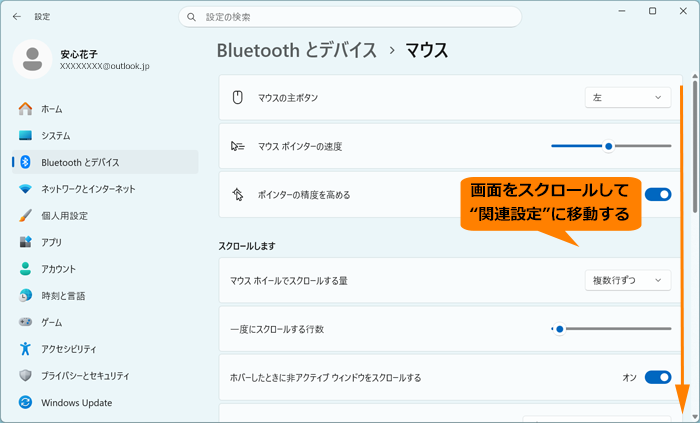Click the マウス page title
Image resolution: width=700 pixels, height=423 pixels.
click(x=426, y=50)
